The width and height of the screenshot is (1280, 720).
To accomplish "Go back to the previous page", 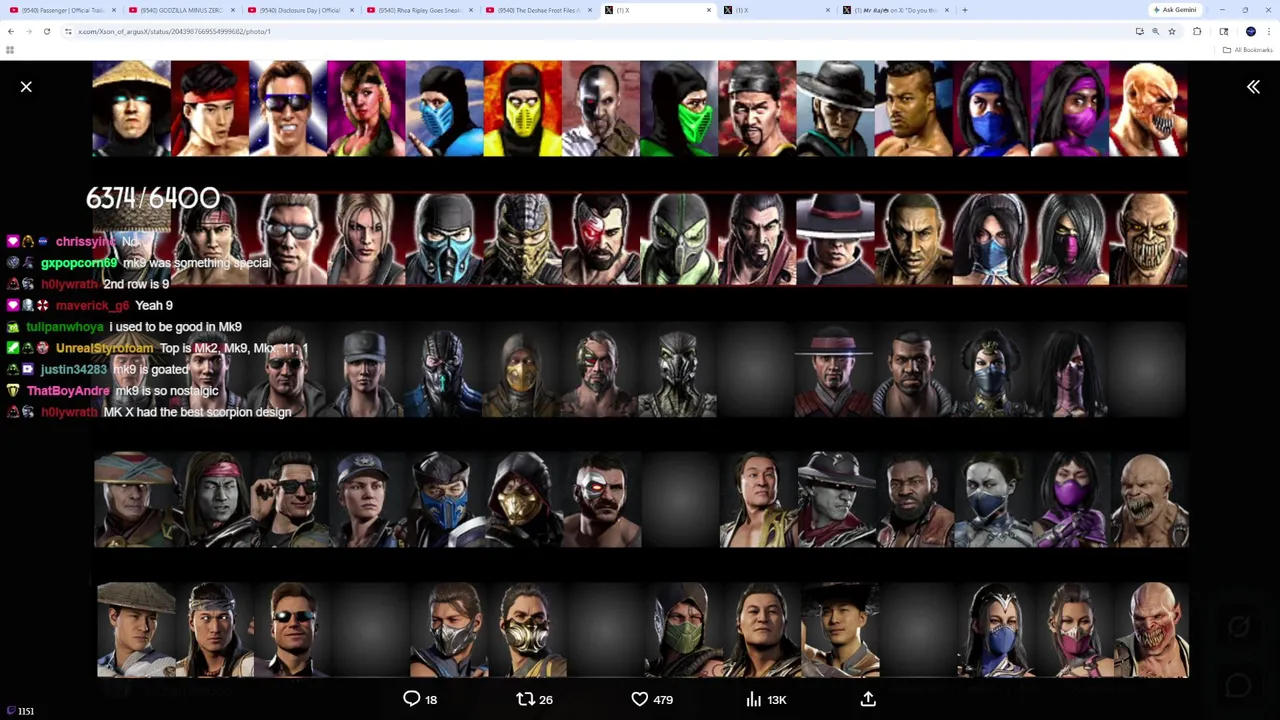I will 11,31.
